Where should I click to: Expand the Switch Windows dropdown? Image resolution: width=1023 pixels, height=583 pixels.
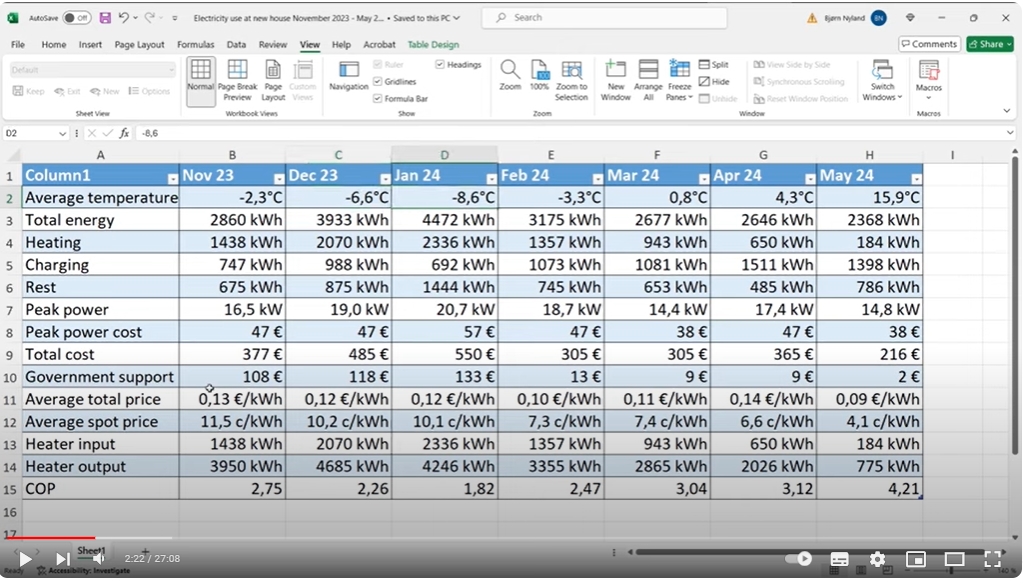coord(882,80)
